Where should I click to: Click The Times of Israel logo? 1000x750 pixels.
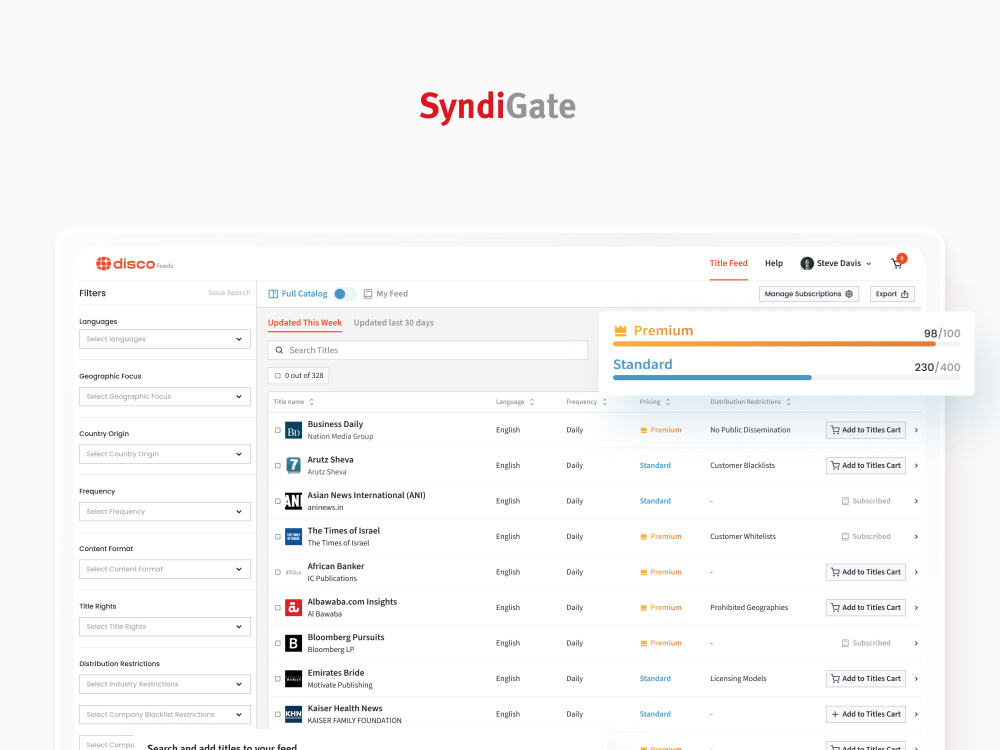pyautogui.click(x=293, y=537)
